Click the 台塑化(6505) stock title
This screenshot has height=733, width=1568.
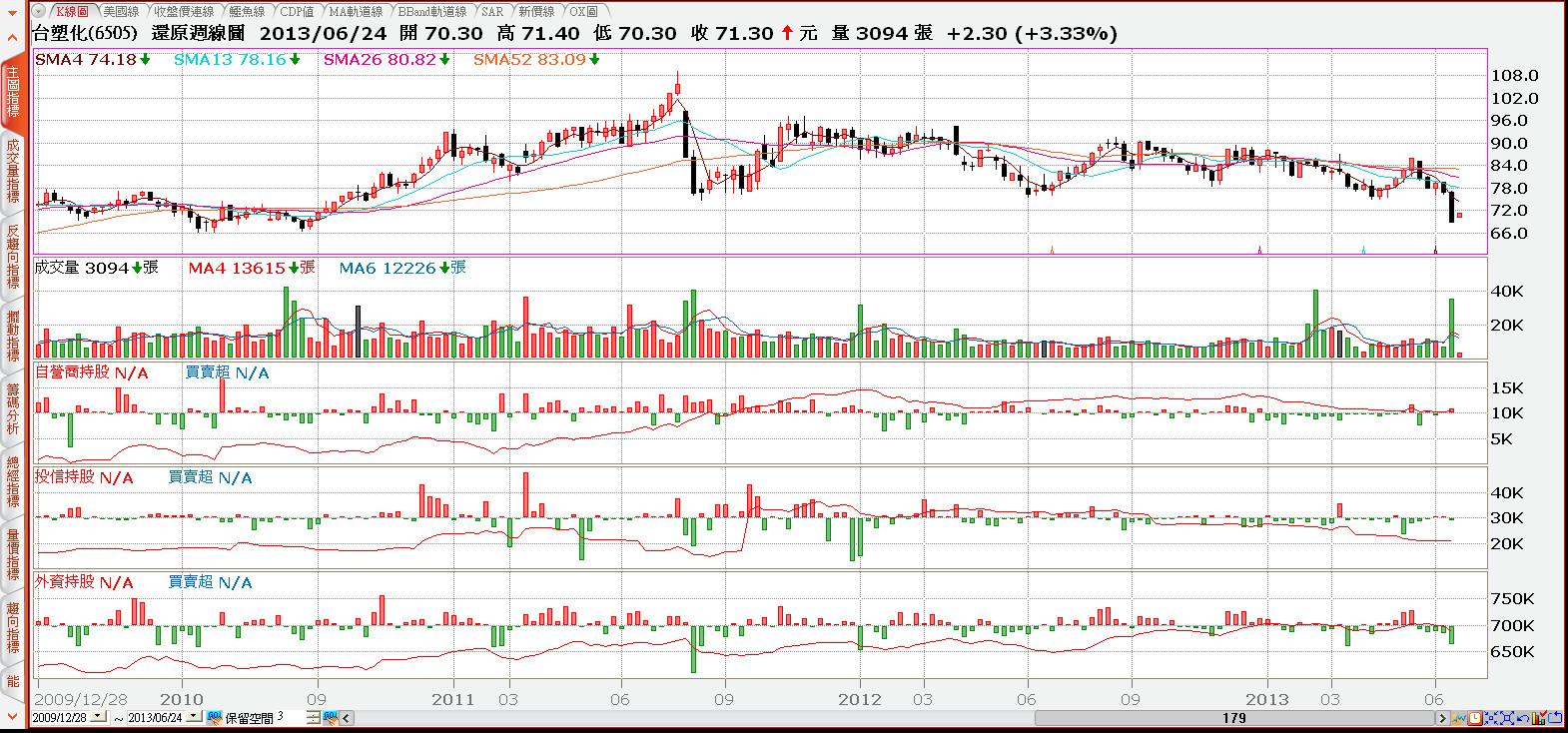click(85, 33)
